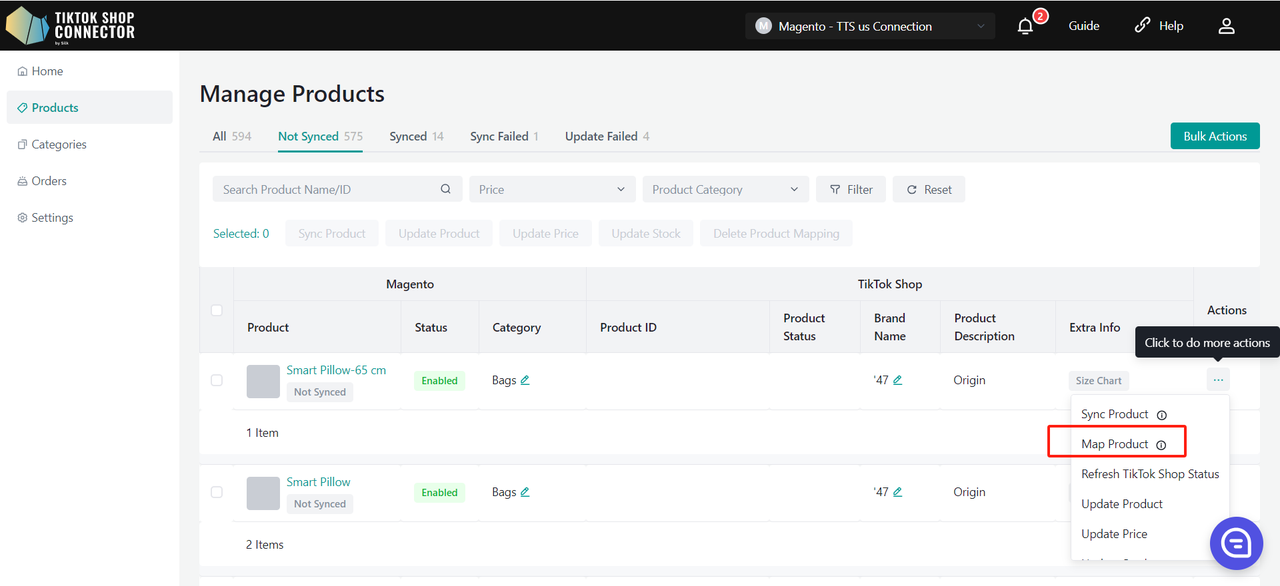Screen dimensions: 1280x586
Task: Expand the Product Category dropdown
Action: coord(725,189)
